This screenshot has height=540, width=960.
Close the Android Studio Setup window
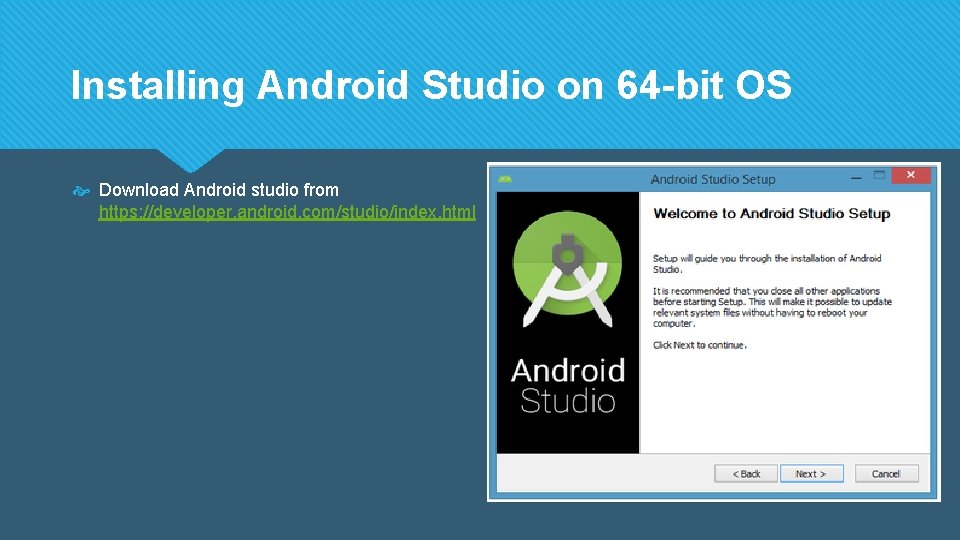point(911,176)
